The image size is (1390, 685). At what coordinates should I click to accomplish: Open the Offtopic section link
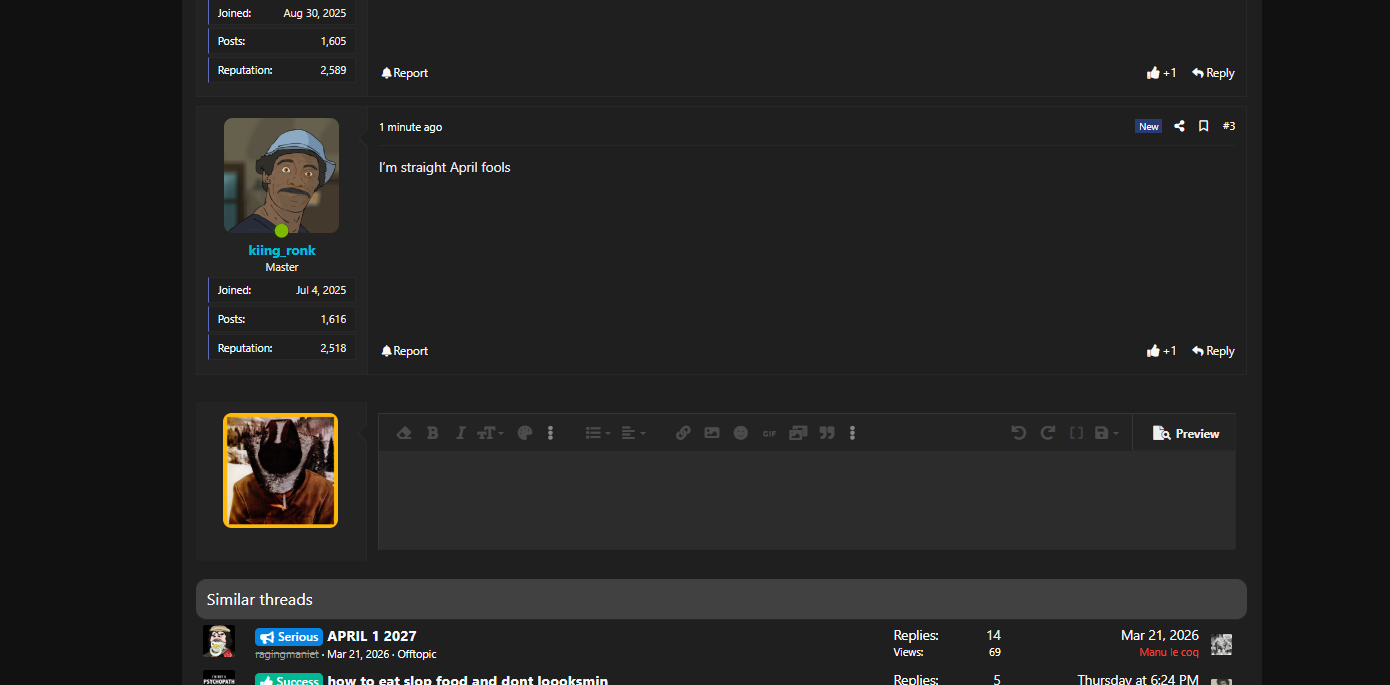[x=416, y=654]
